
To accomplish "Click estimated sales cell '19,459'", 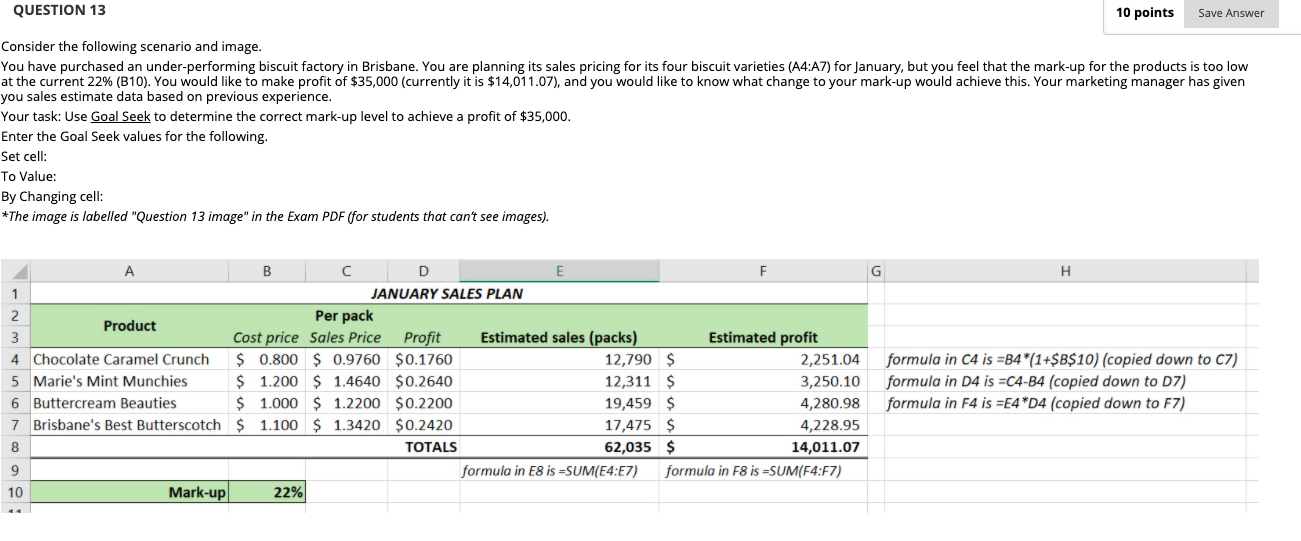I will 559,404.
